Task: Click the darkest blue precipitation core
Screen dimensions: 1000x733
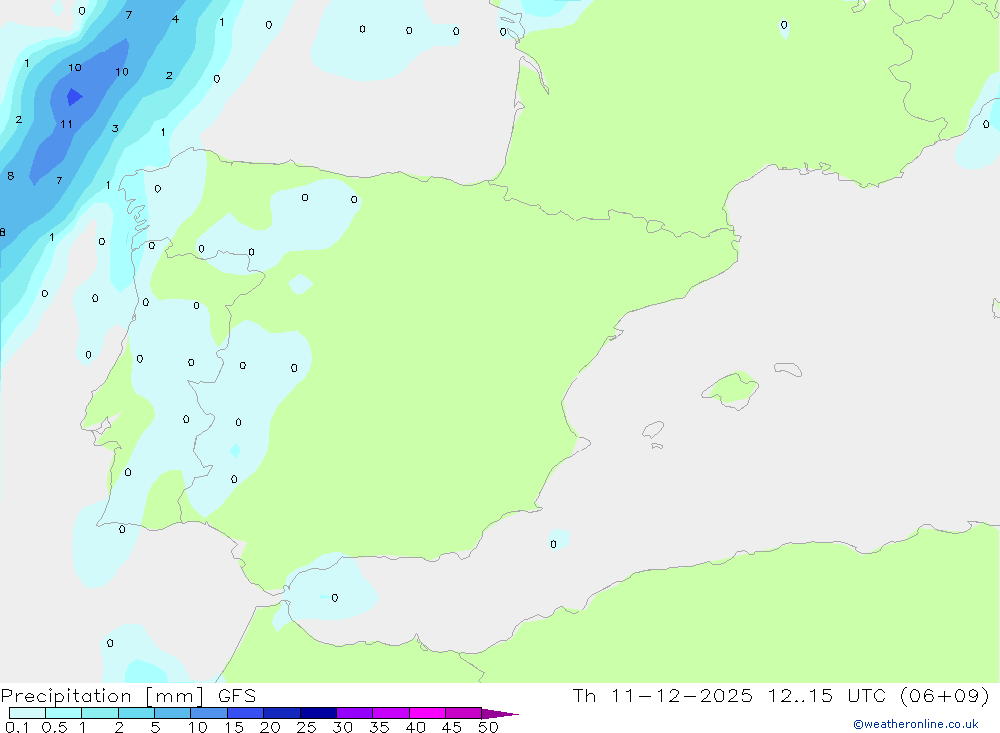Action: pyautogui.click(x=74, y=97)
